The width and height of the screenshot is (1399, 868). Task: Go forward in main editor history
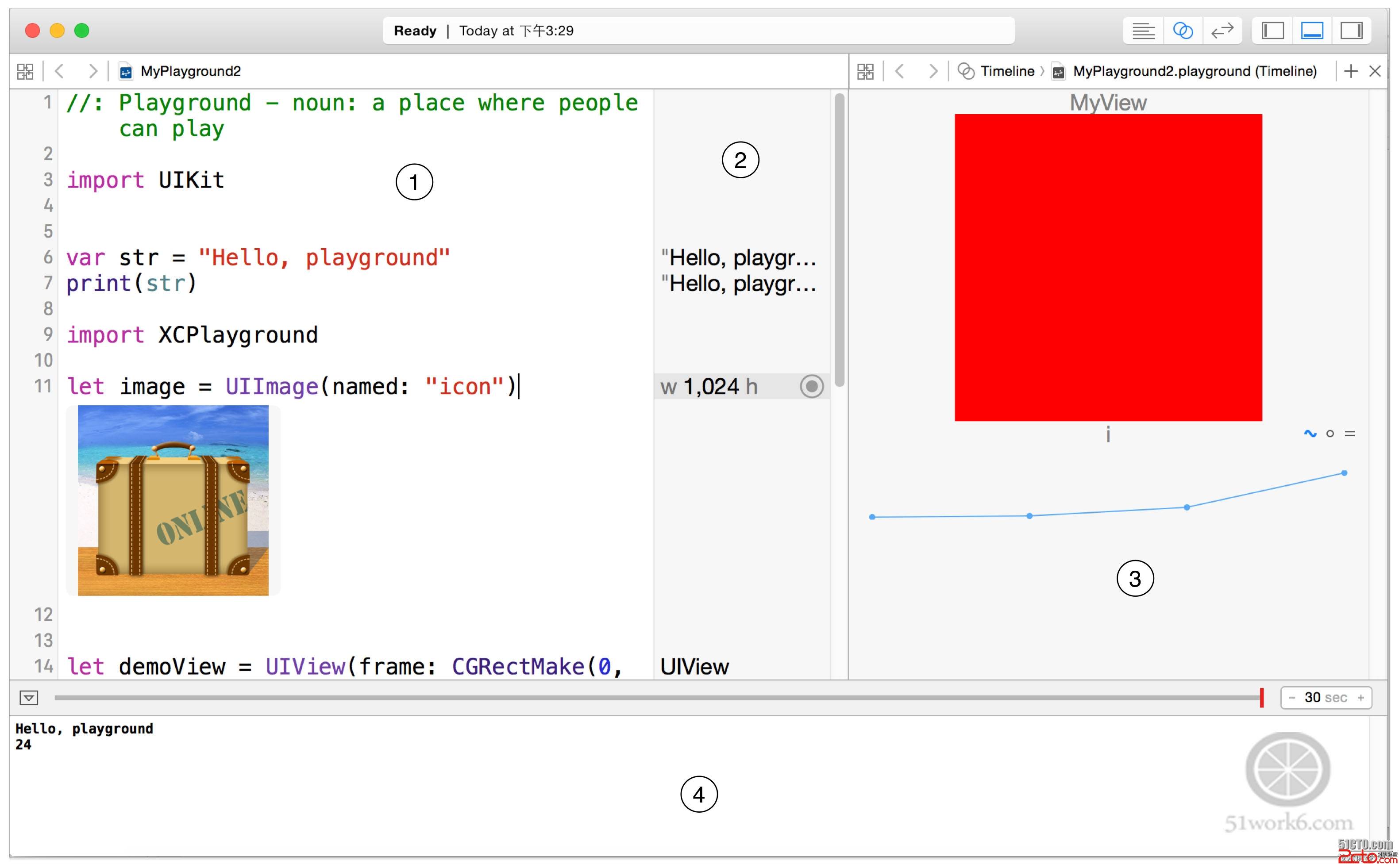click(x=92, y=71)
